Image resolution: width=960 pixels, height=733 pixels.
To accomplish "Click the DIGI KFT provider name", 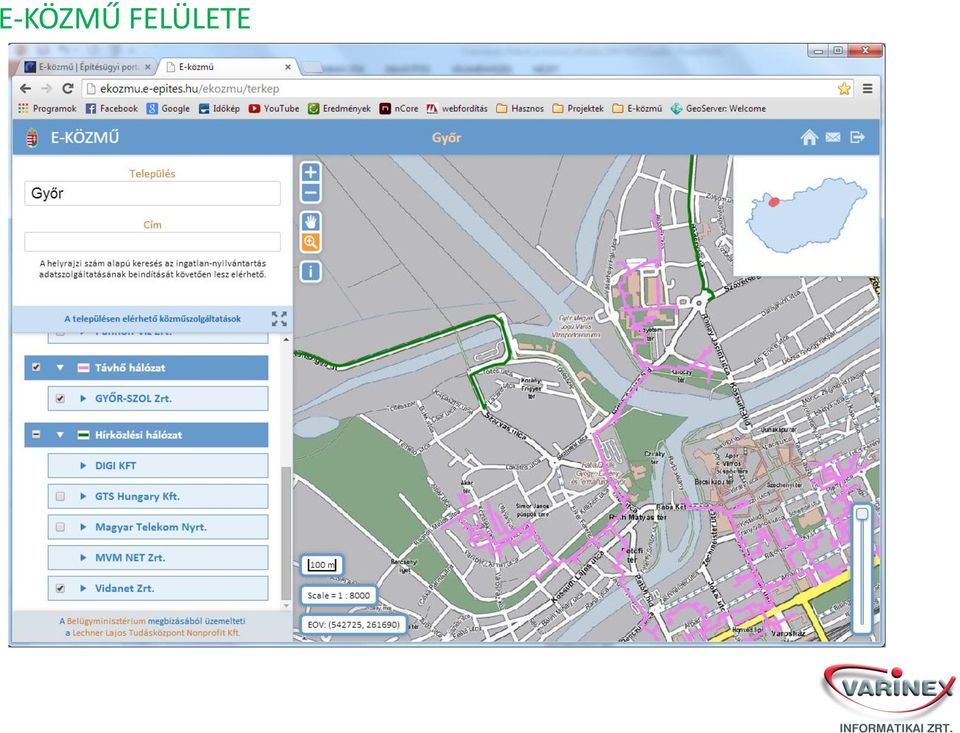I will pos(115,465).
